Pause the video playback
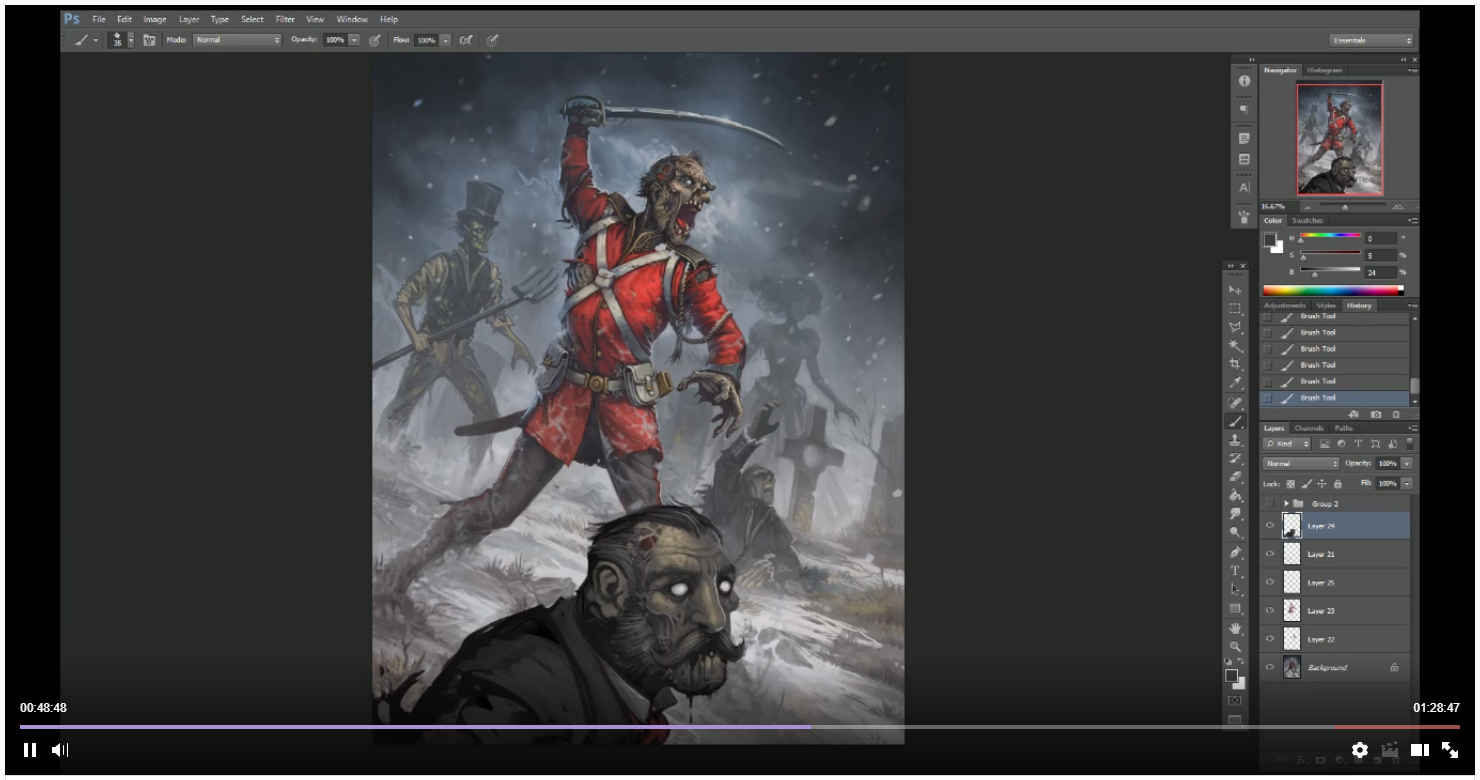Screen dimensions: 1480x780 [30, 750]
